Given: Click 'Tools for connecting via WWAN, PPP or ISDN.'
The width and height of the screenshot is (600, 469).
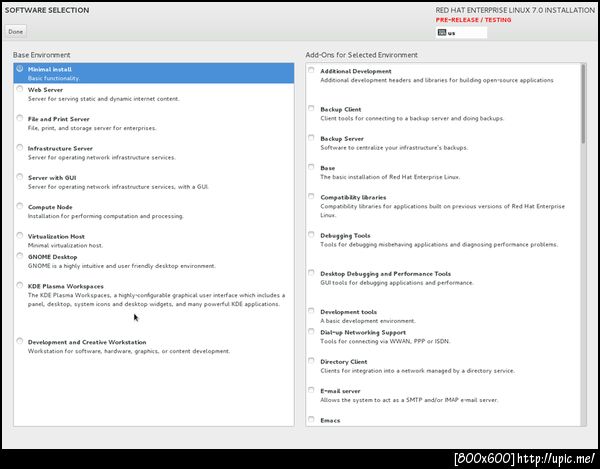Looking at the screenshot, I should tap(385, 341).
